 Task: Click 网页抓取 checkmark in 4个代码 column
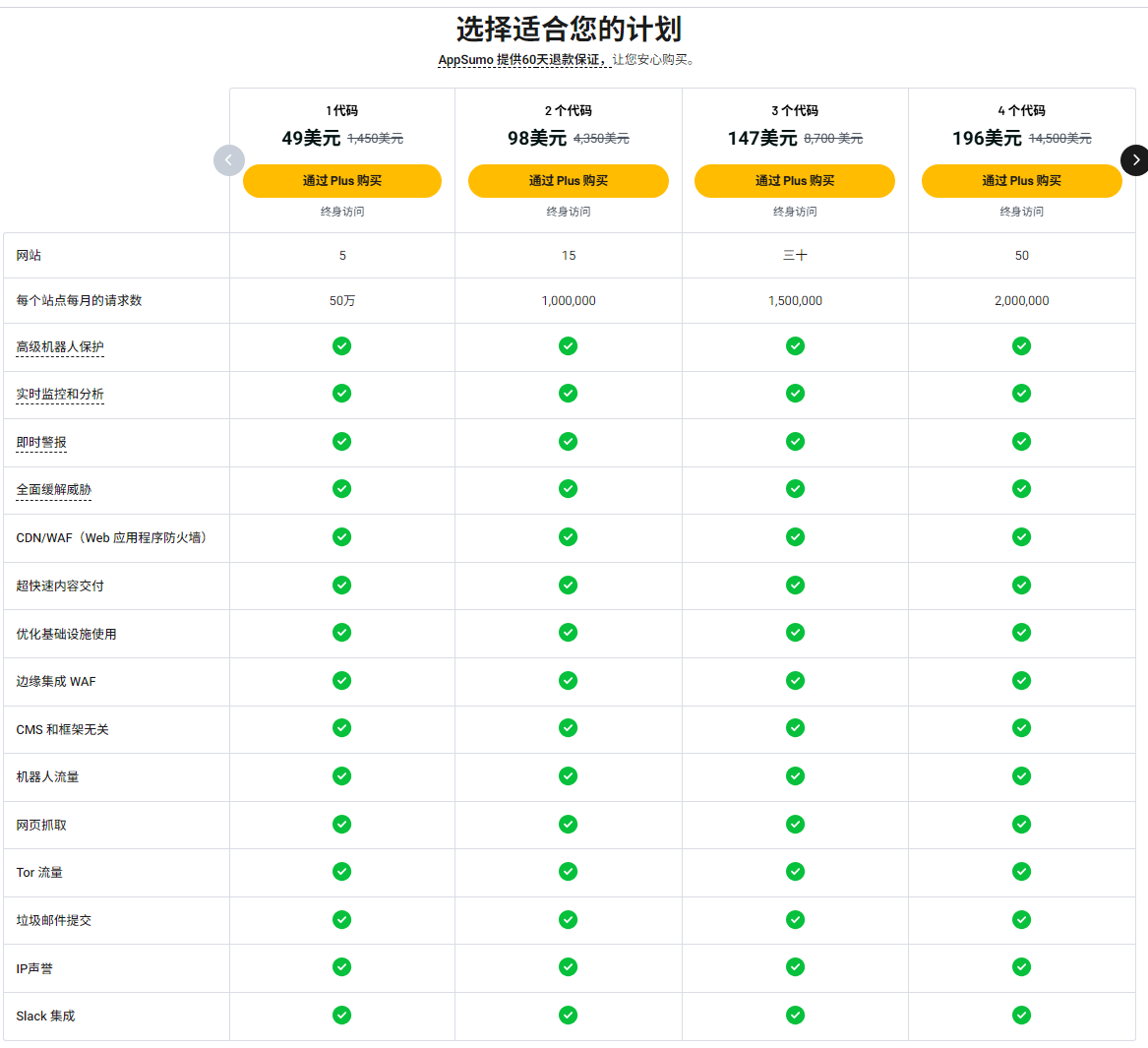(1021, 825)
